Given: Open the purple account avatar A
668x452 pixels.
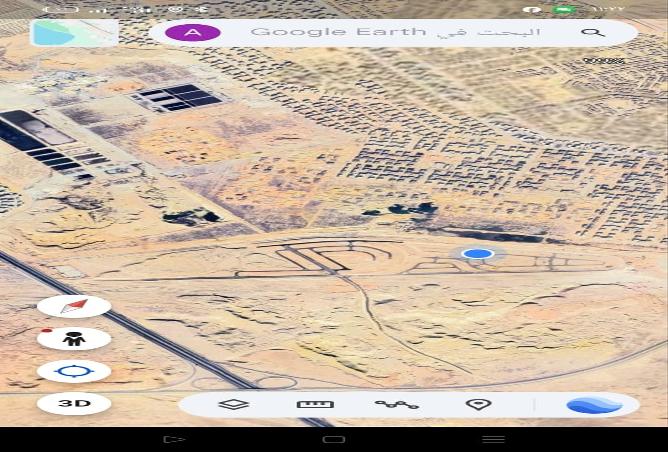Looking at the screenshot, I should (x=192, y=32).
